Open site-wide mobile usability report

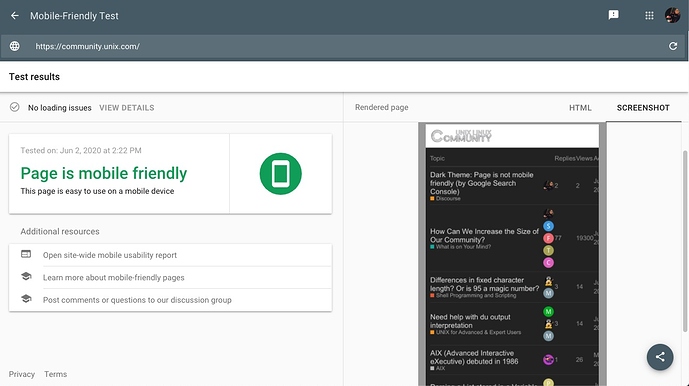tap(110, 255)
